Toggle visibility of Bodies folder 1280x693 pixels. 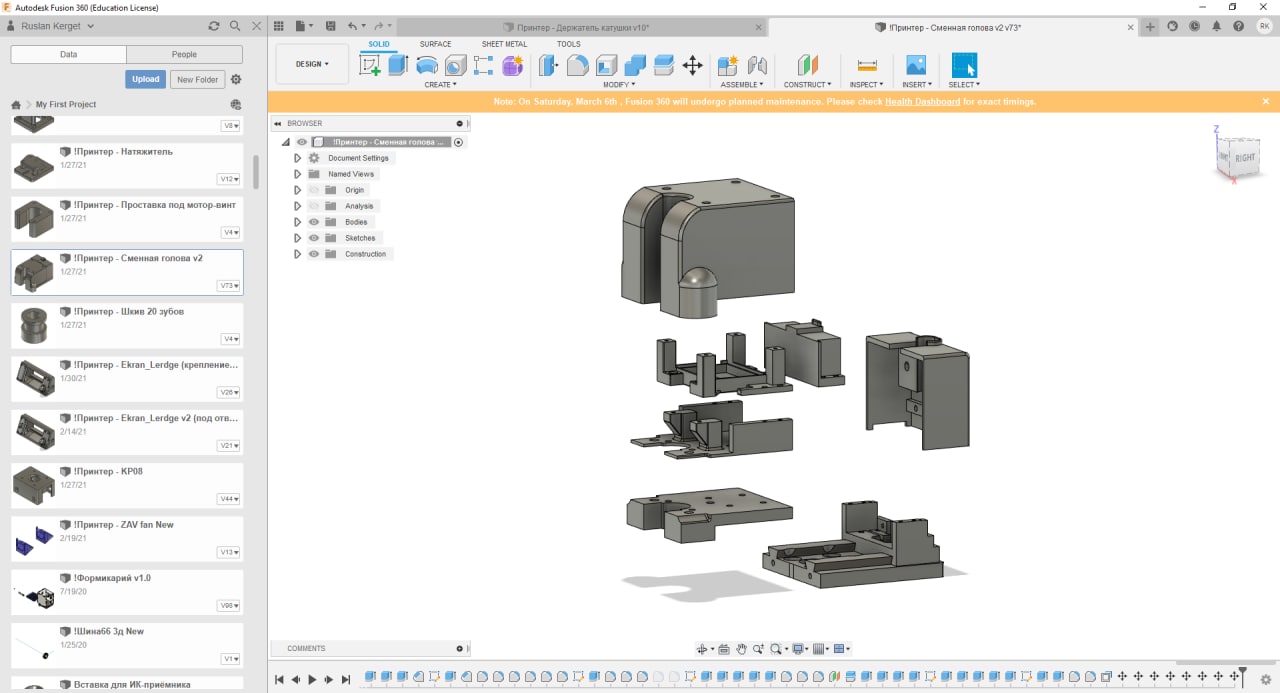(x=314, y=222)
